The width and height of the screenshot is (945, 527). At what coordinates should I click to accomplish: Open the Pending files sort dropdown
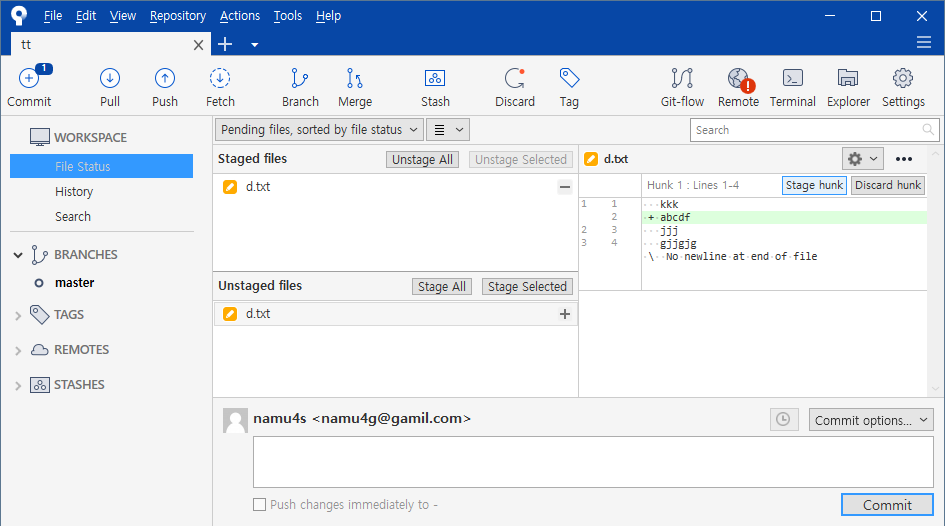[319, 130]
